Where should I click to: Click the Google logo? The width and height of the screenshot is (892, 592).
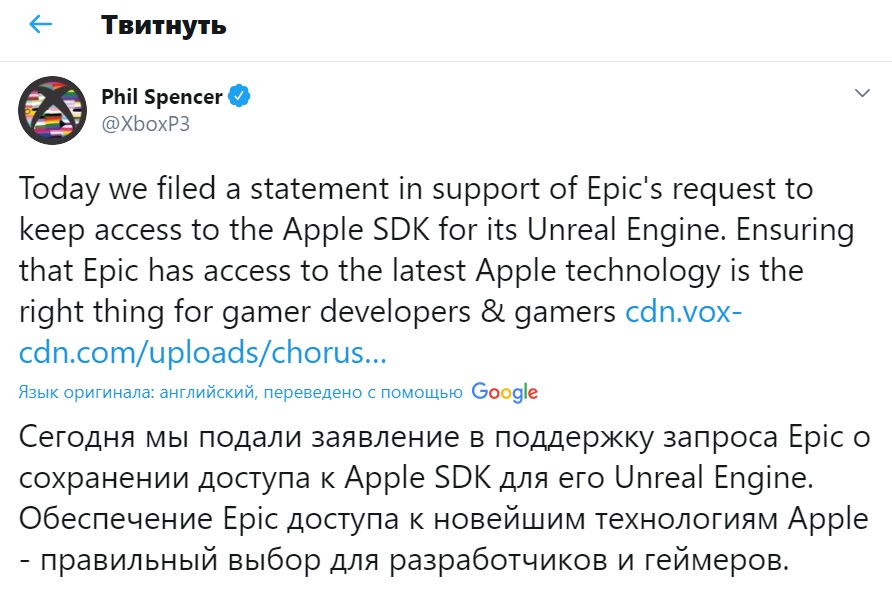(505, 392)
